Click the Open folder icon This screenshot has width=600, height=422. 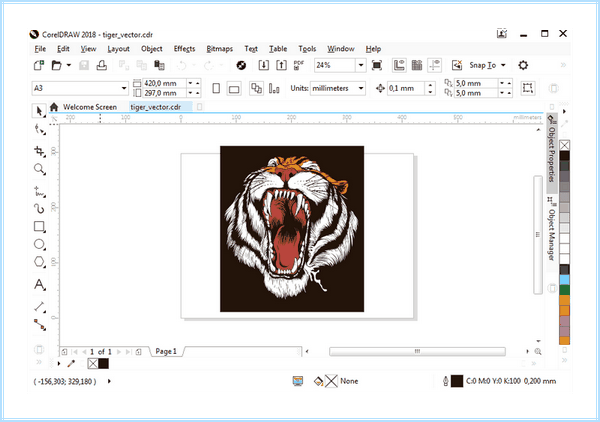(x=57, y=65)
